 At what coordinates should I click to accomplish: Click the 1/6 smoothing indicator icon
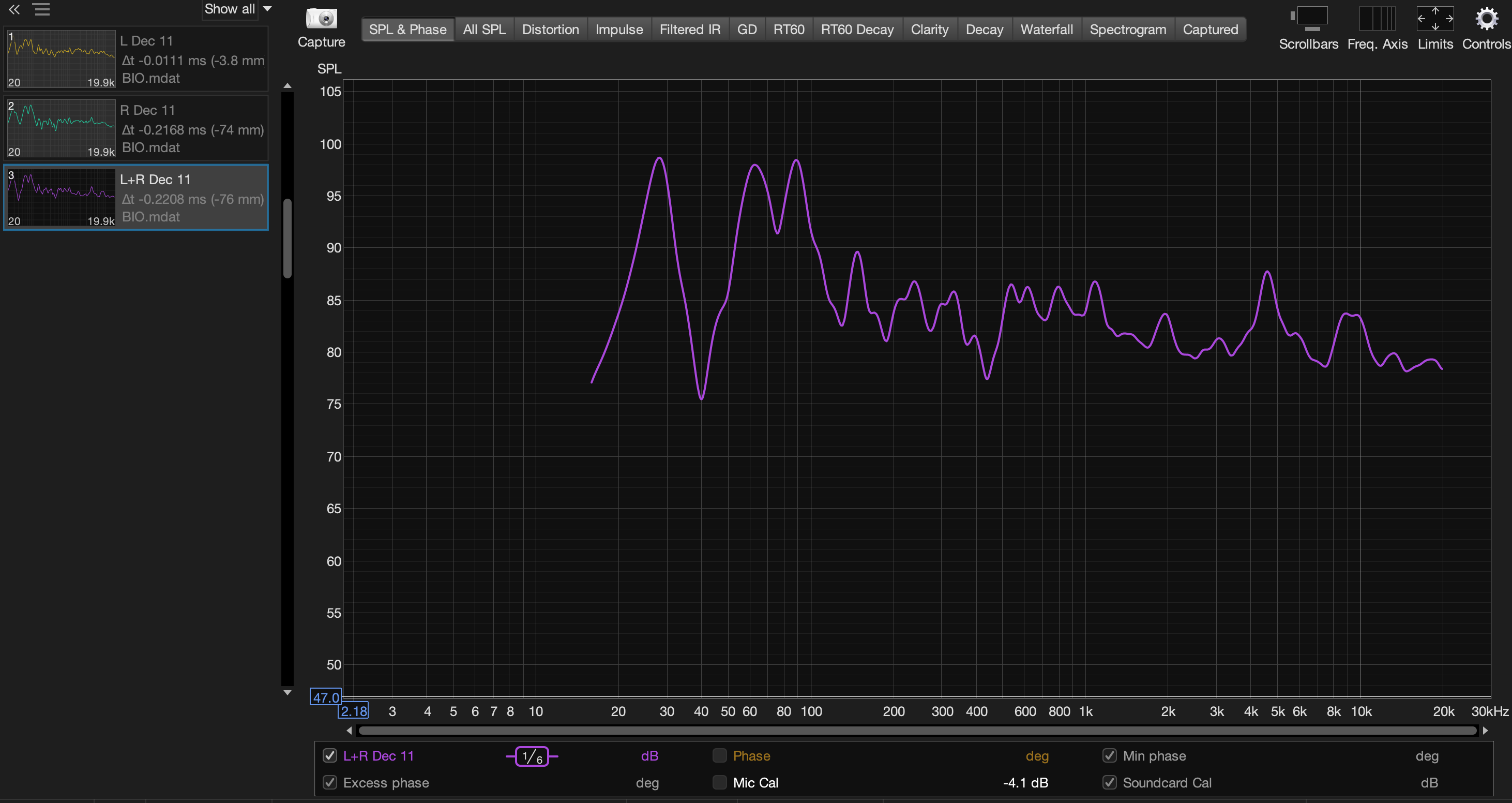pos(532,756)
